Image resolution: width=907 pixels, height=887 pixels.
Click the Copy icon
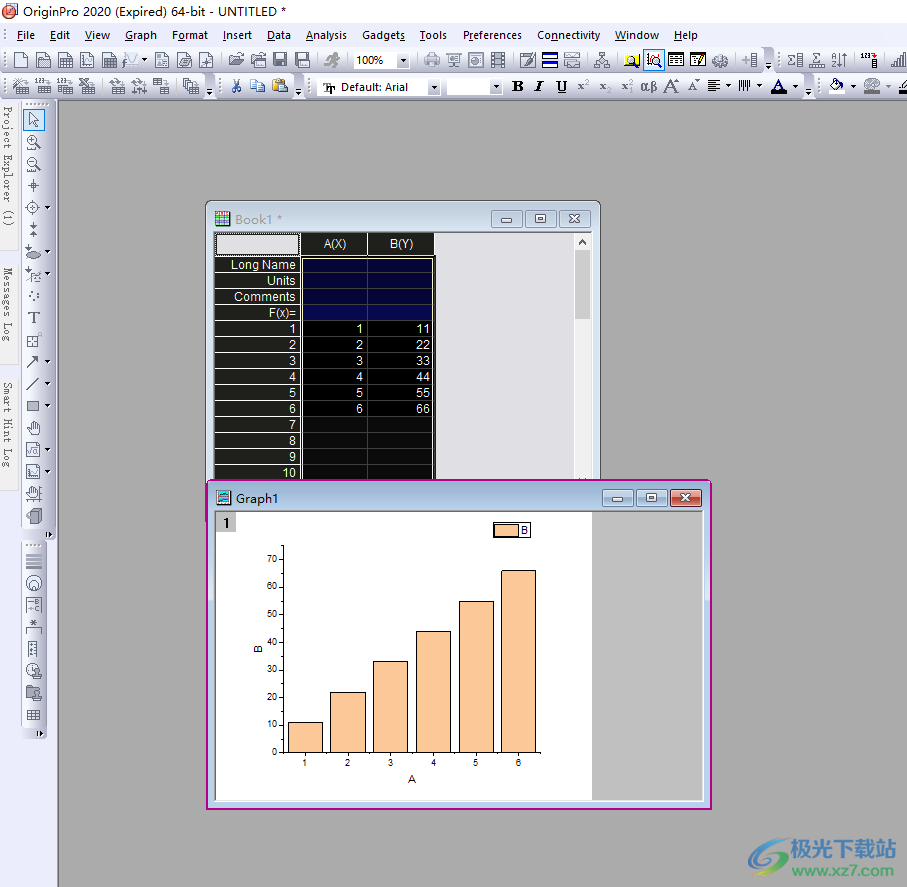257,87
